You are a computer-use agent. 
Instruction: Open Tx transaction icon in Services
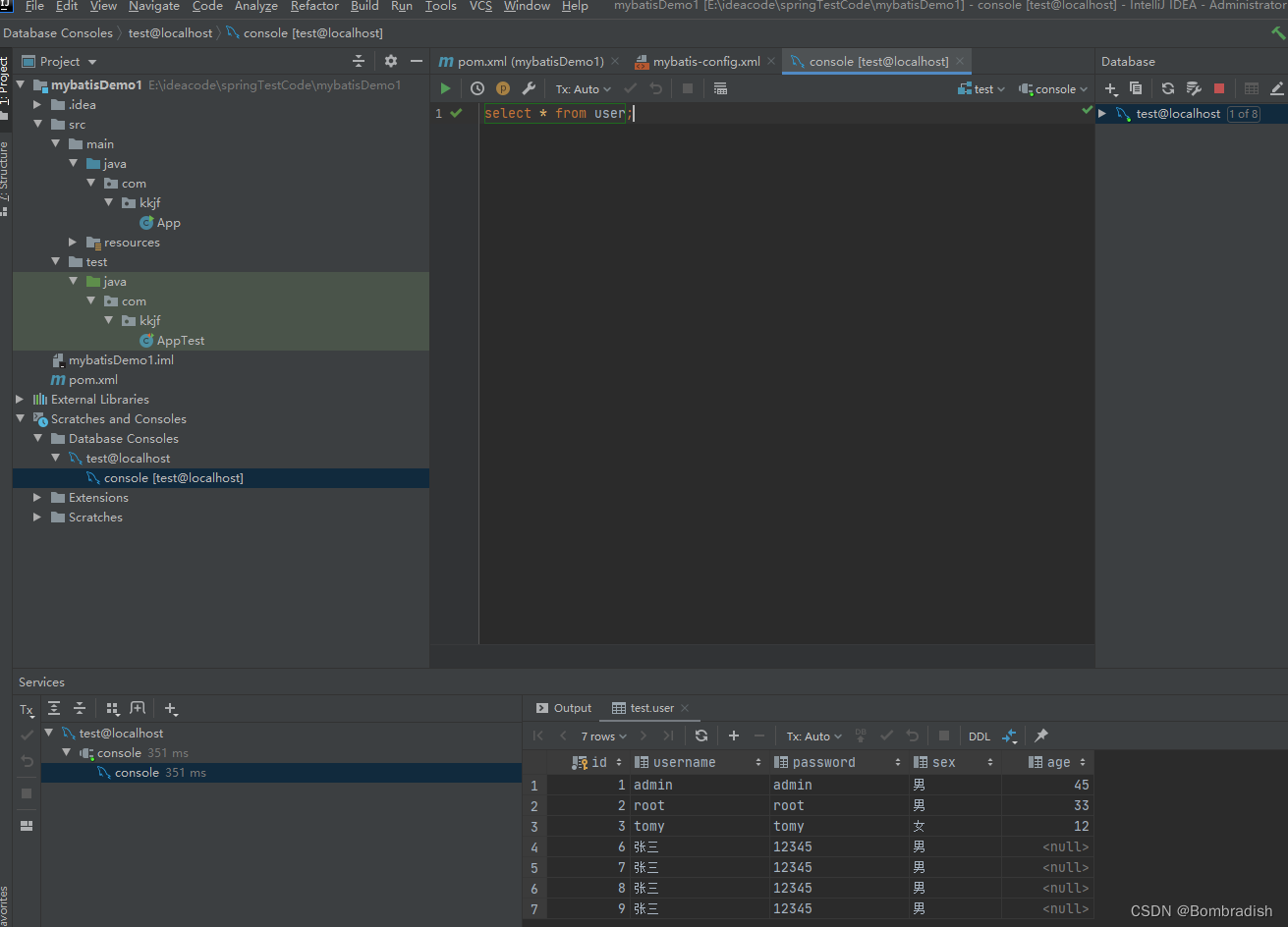(27, 709)
